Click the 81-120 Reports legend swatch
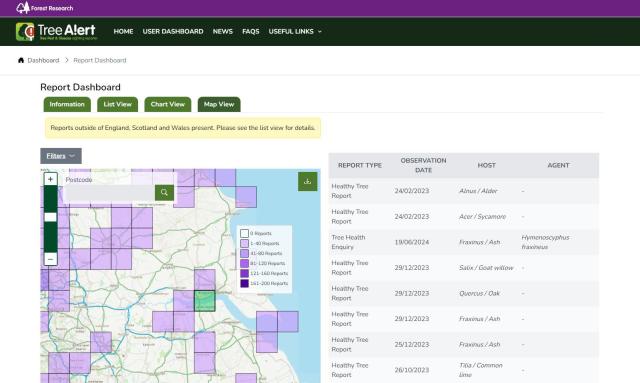 [244, 263]
